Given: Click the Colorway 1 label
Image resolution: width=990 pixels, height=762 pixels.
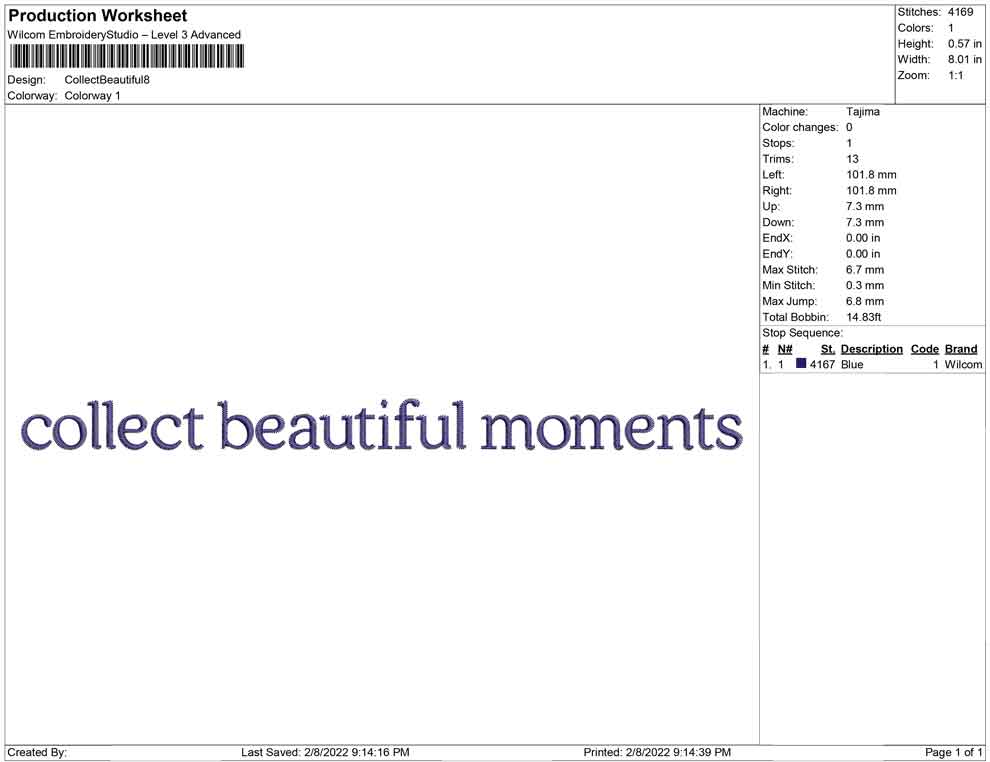Looking at the screenshot, I should (92, 96).
